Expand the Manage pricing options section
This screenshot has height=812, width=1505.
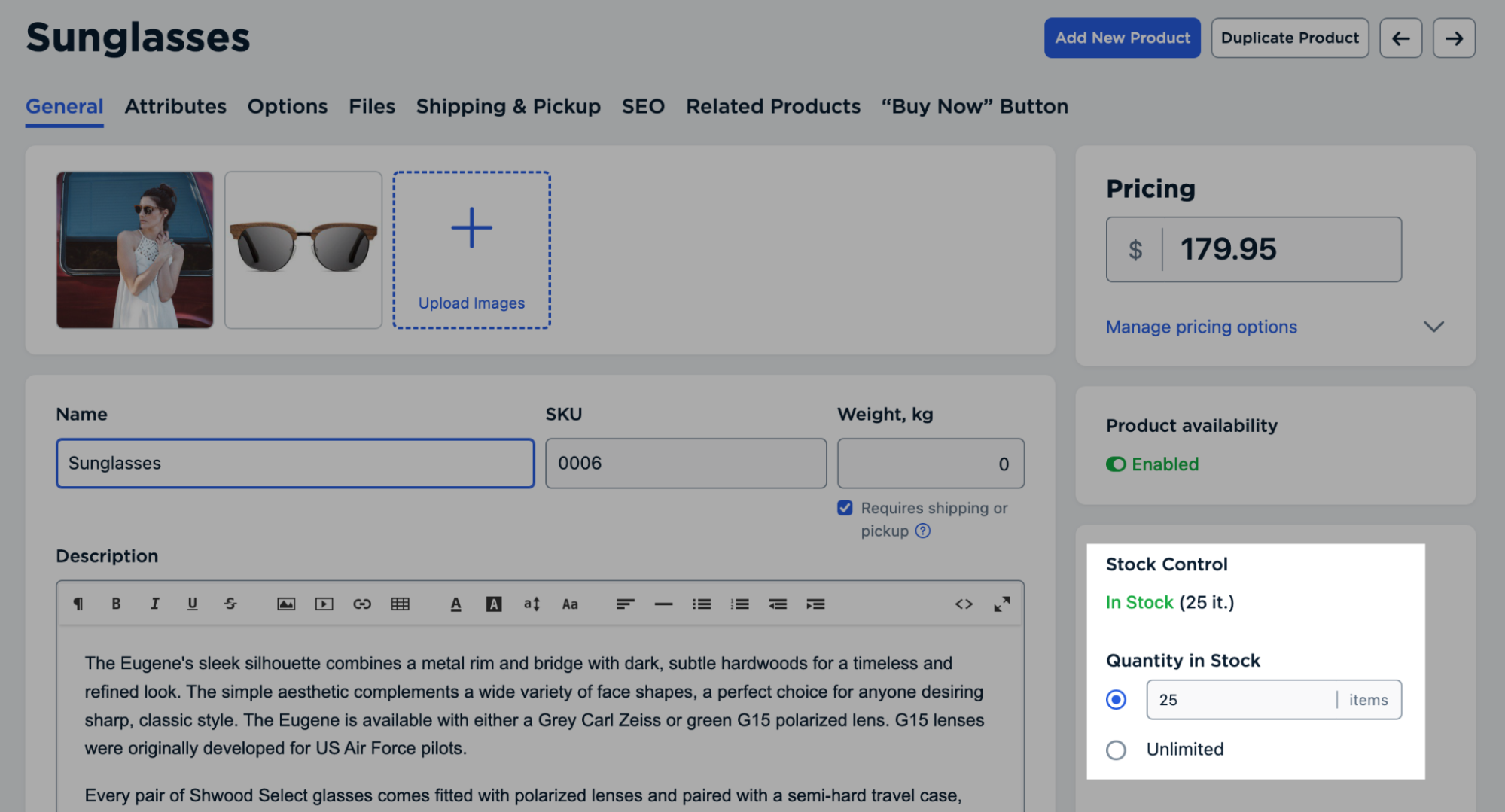1201,327
